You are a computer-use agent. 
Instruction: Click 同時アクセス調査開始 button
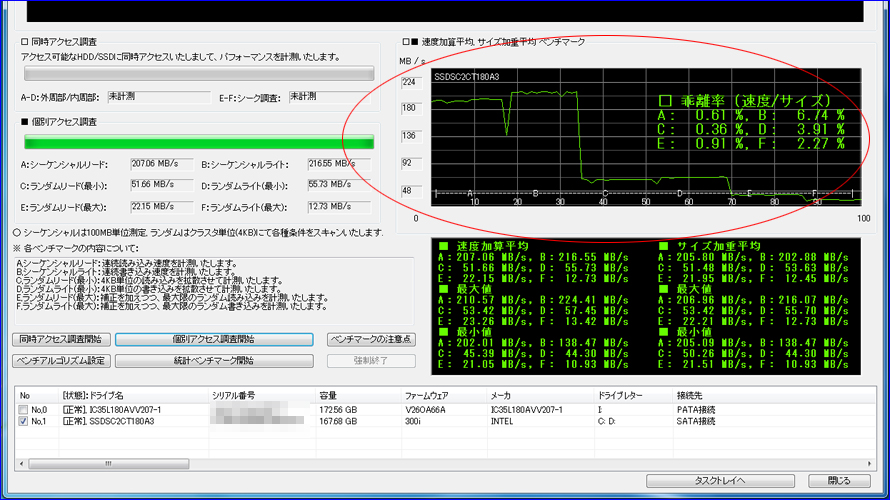pos(61,339)
